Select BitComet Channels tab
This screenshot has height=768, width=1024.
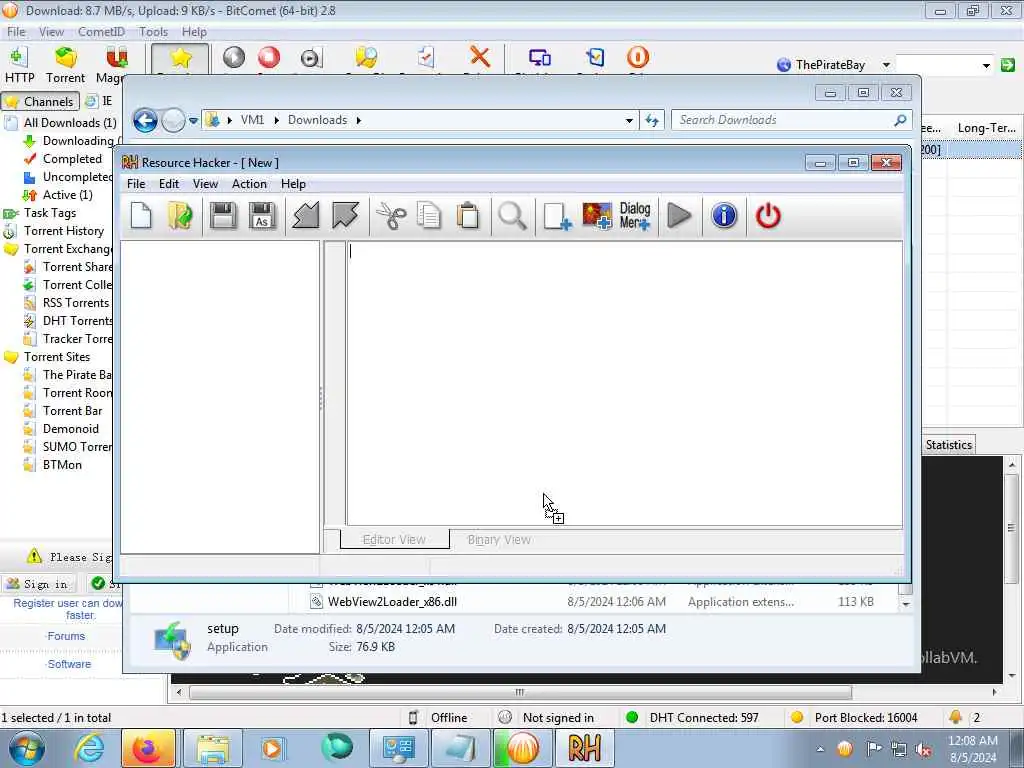40,101
